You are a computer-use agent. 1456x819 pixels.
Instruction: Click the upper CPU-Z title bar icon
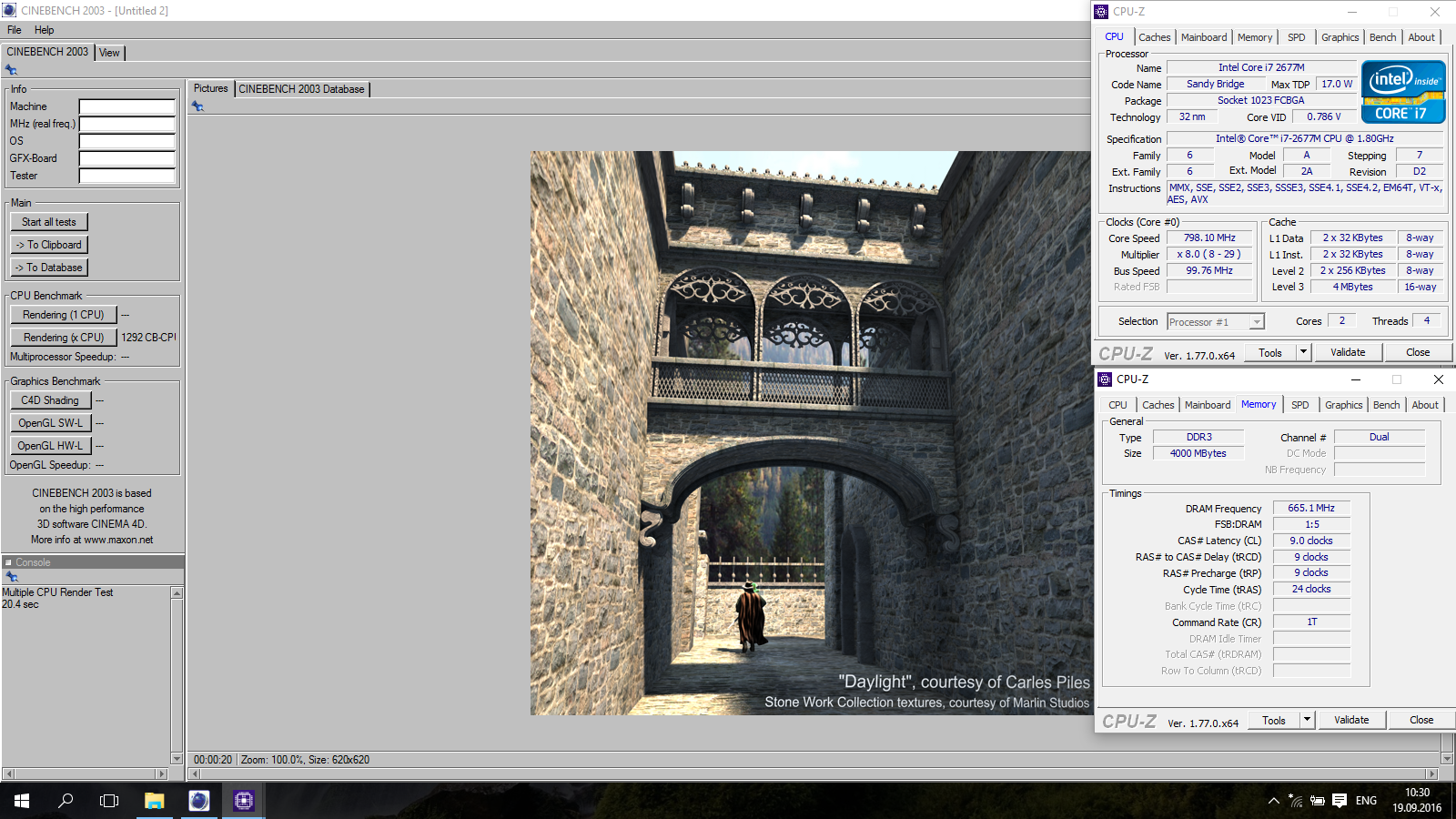1101,12
